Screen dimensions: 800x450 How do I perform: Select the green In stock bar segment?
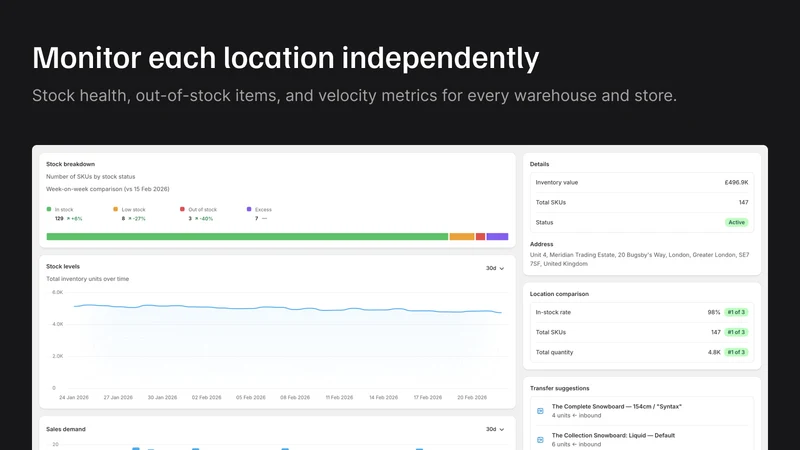247,237
